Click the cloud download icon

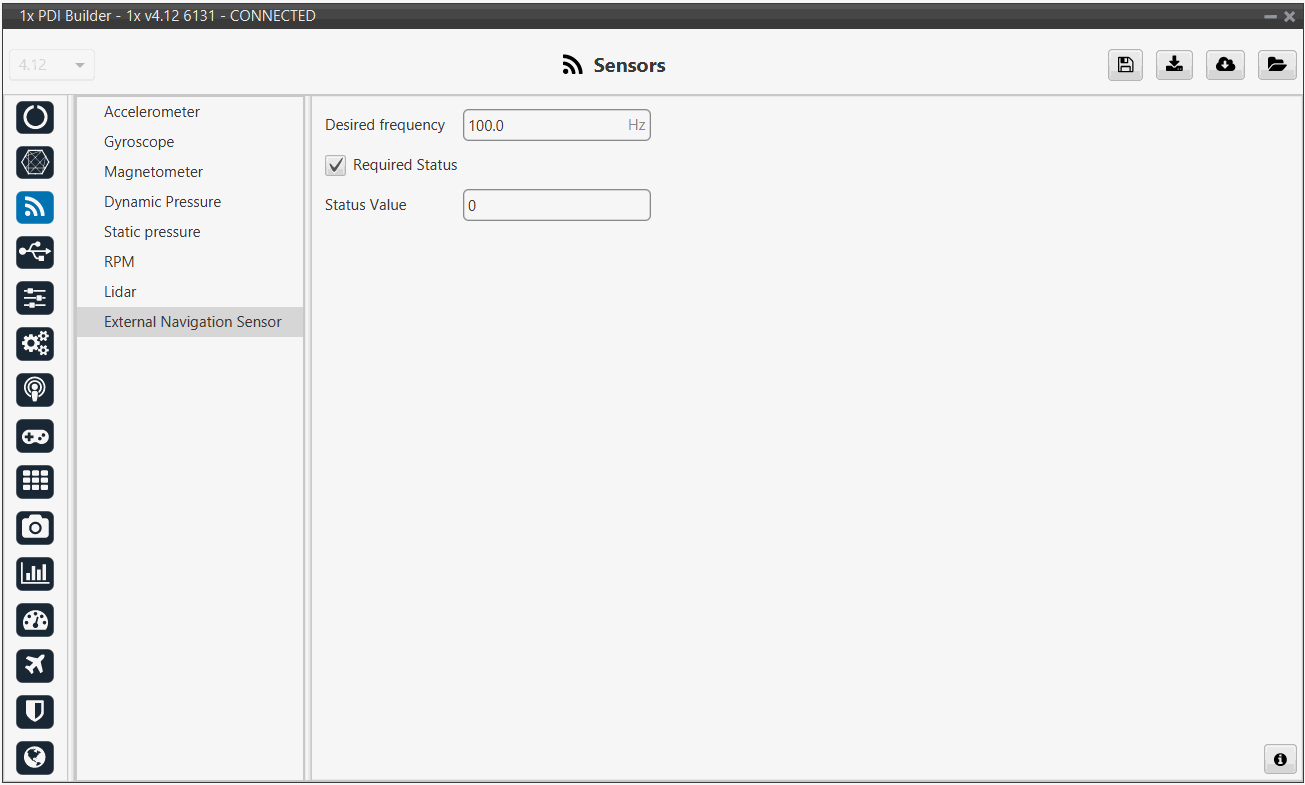pyautogui.click(x=1225, y=65)
